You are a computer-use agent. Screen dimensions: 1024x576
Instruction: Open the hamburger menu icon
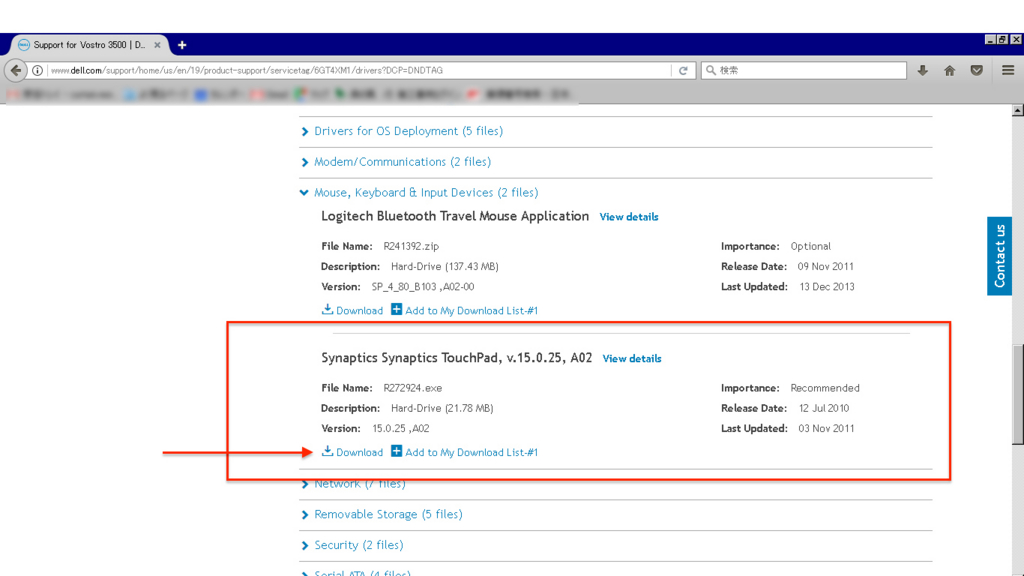1008,71
